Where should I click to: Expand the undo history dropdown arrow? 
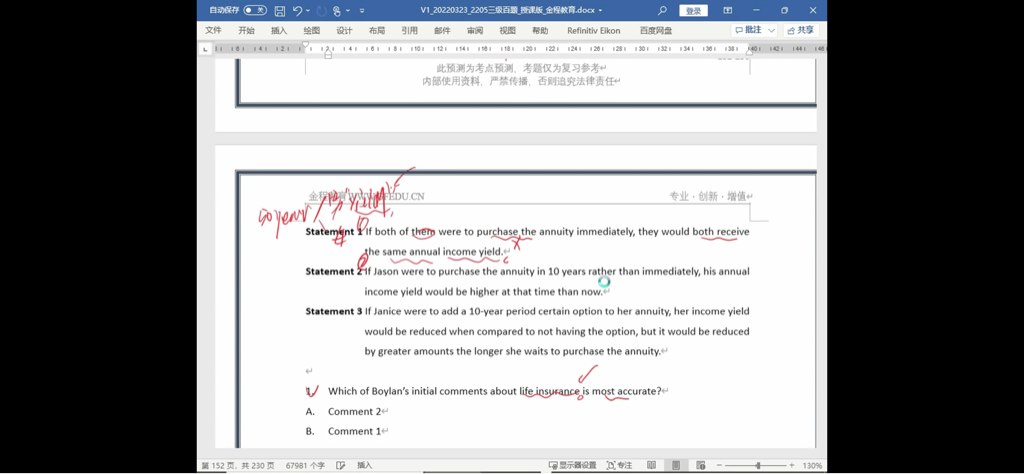coord(308,11)
